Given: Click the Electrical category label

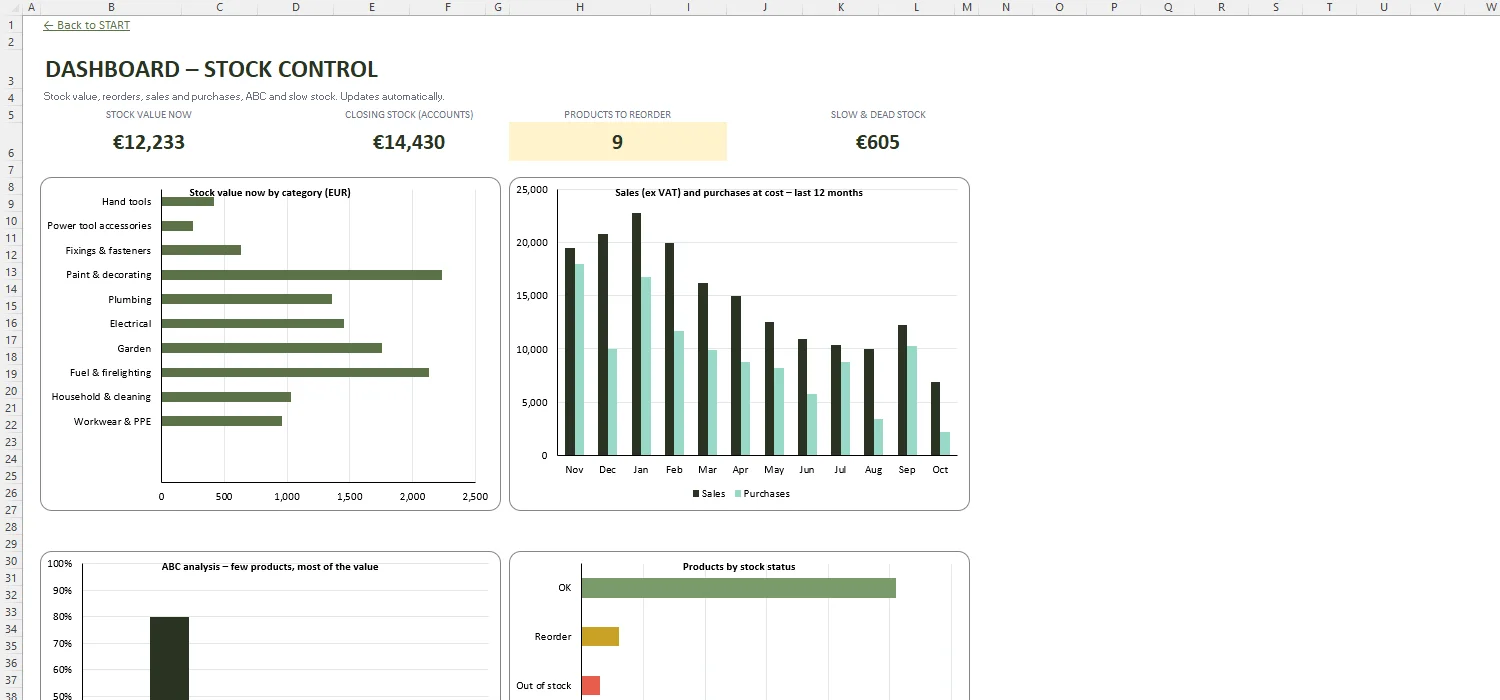Looking at the screenshot, I should pos(131,324).
